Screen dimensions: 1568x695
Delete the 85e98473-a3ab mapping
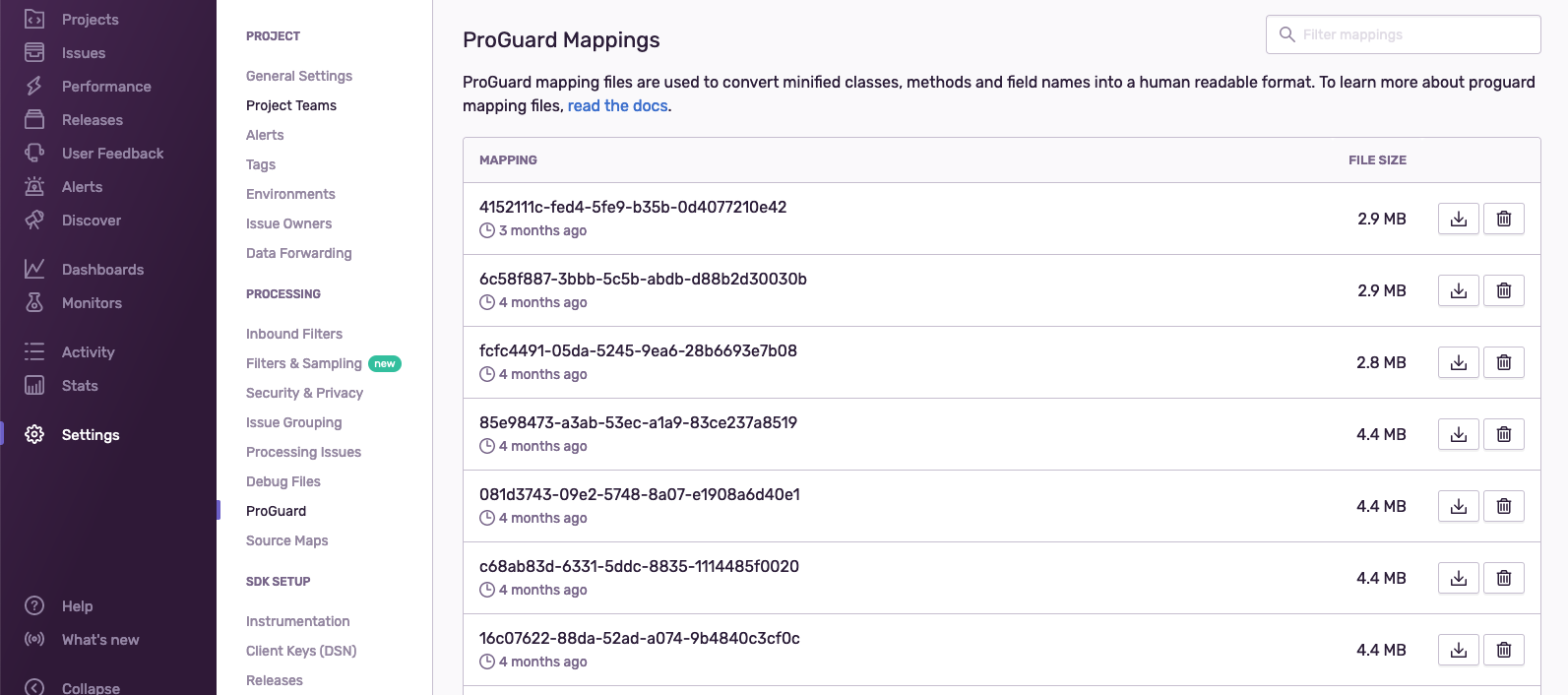[1503, 434]
